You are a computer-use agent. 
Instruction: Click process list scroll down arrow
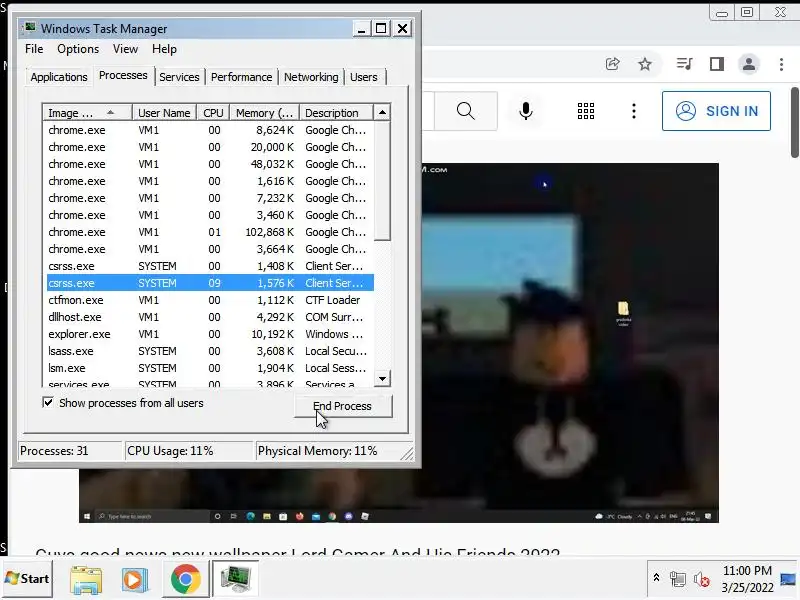pyautogui.click(x=382, y=379)
